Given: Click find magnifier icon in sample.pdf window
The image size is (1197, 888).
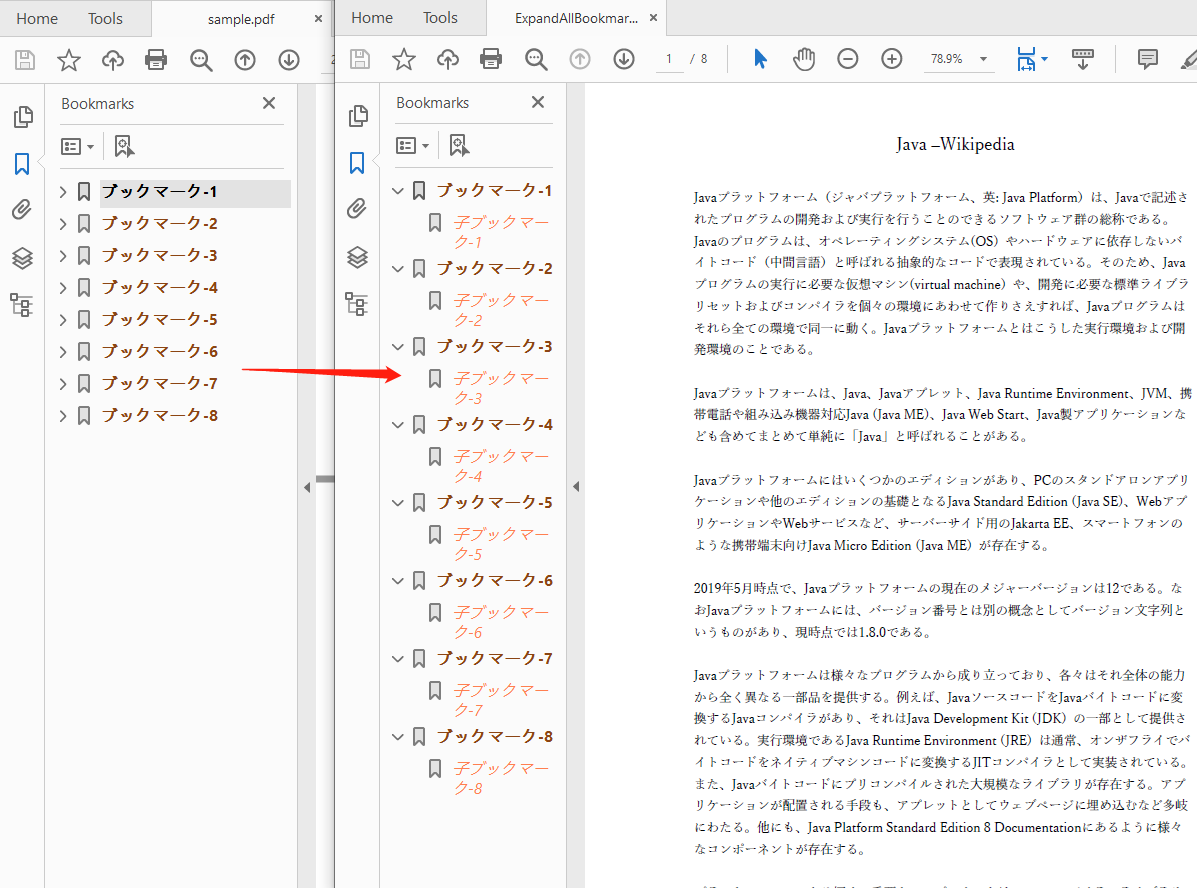Looking at the screenshot, I should coord(201,60).
